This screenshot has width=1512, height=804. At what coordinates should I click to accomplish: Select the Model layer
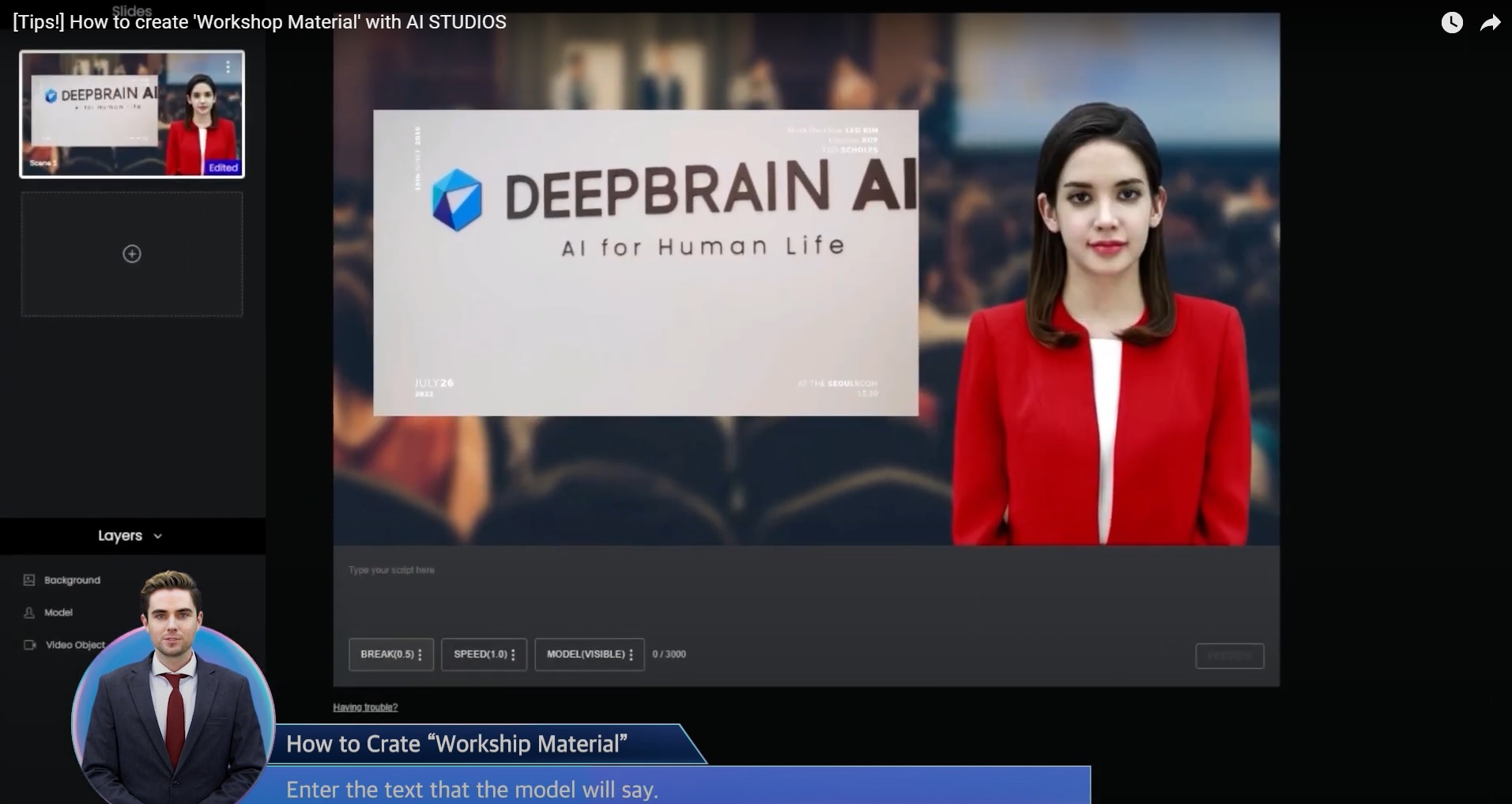[x=58, y=613]
